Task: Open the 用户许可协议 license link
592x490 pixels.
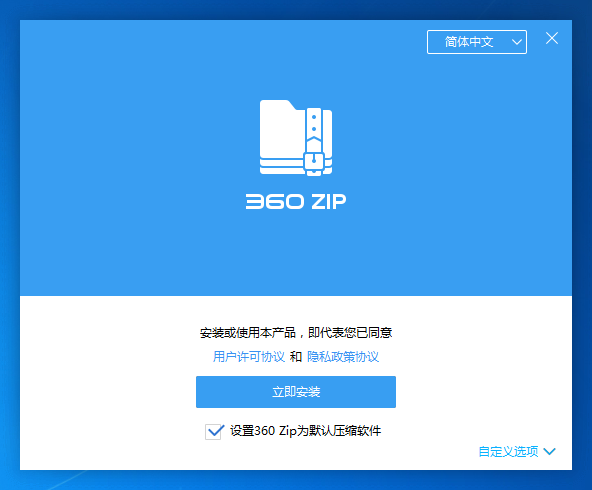Action: tap(249, 356)
